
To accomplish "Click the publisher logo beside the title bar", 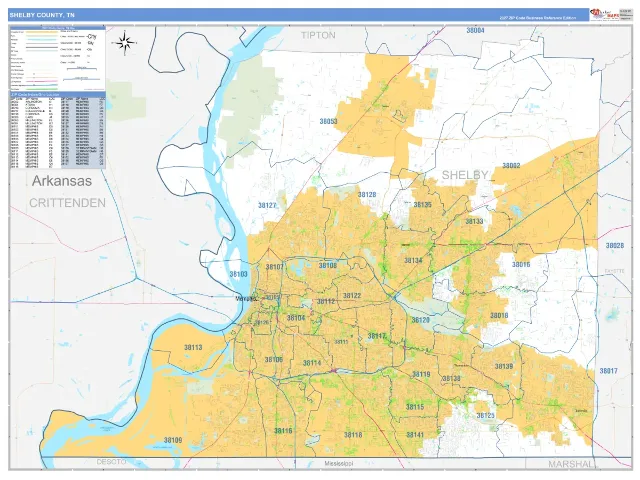I will 604,15.
